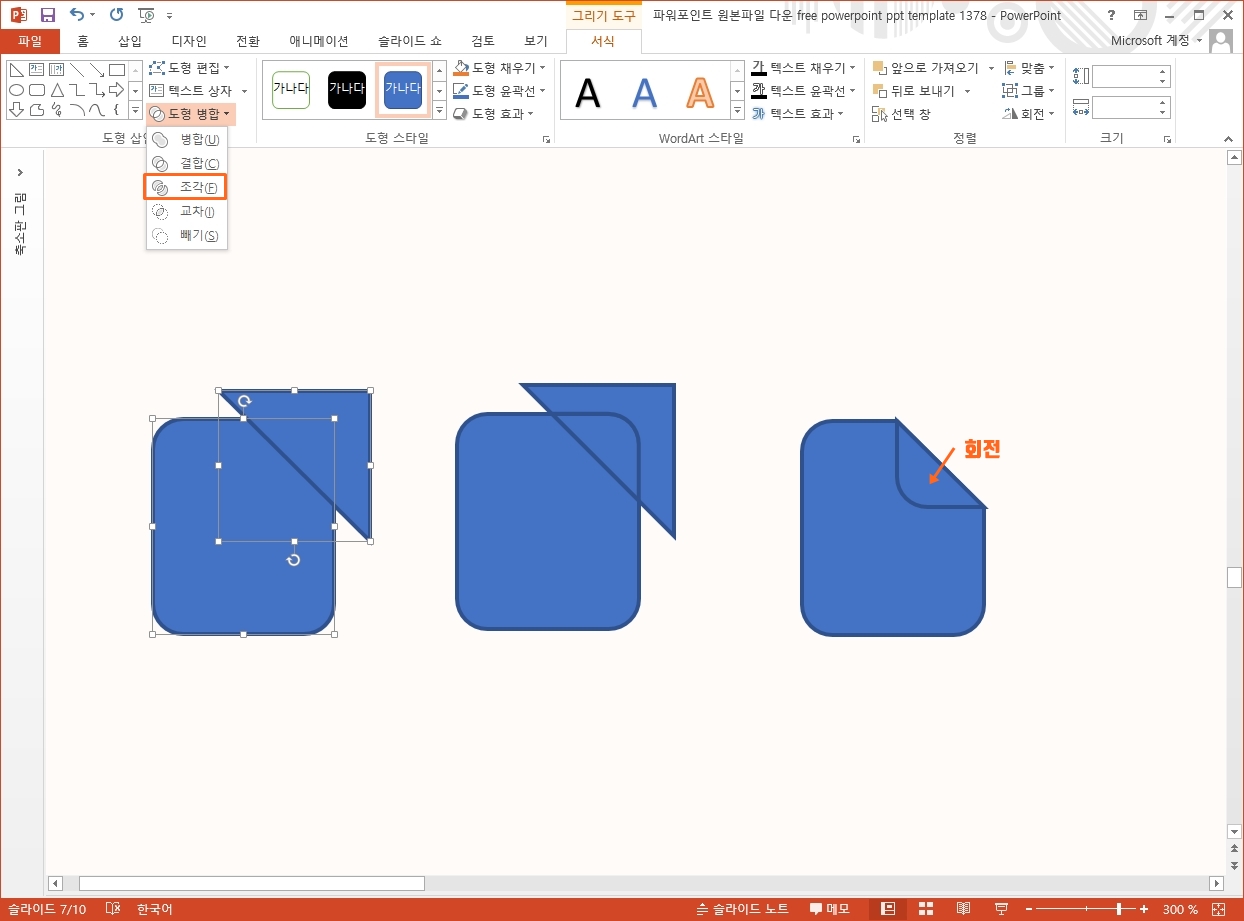Open 도형 효과 effects dropdown
The width and height of the screenshot is (1244, 921).
[x=493, y=114]
